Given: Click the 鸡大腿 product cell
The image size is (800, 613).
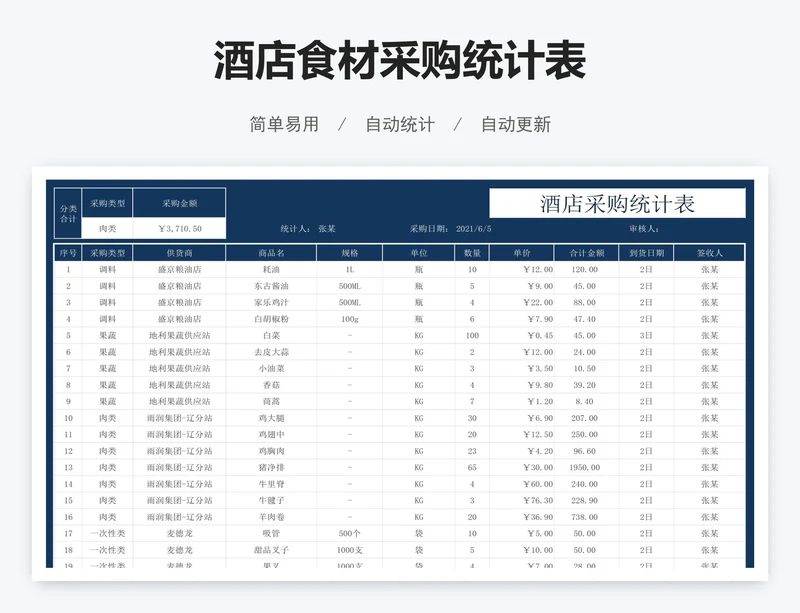Looking at the screenshot, I should tap(271, 418).
